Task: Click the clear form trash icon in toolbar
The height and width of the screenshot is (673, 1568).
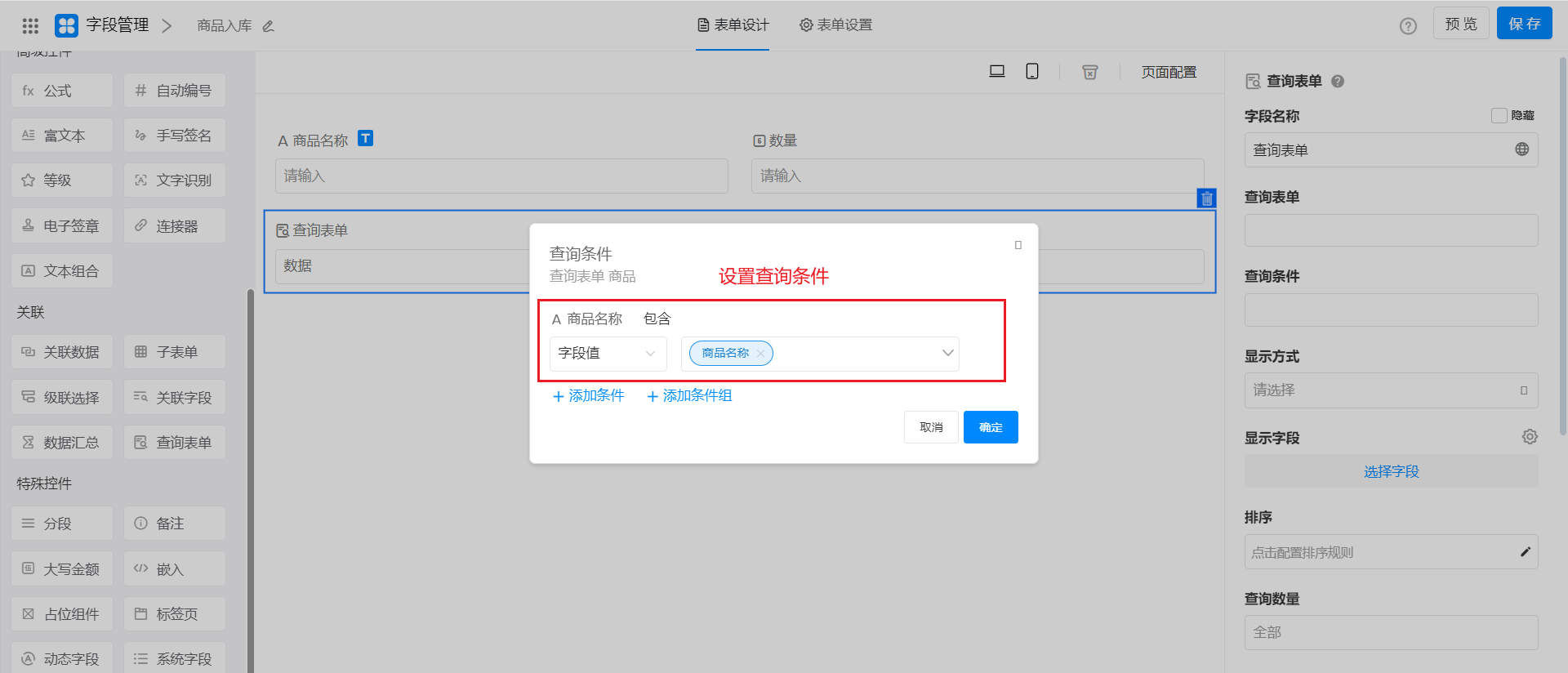Action: coord(1089,72)
